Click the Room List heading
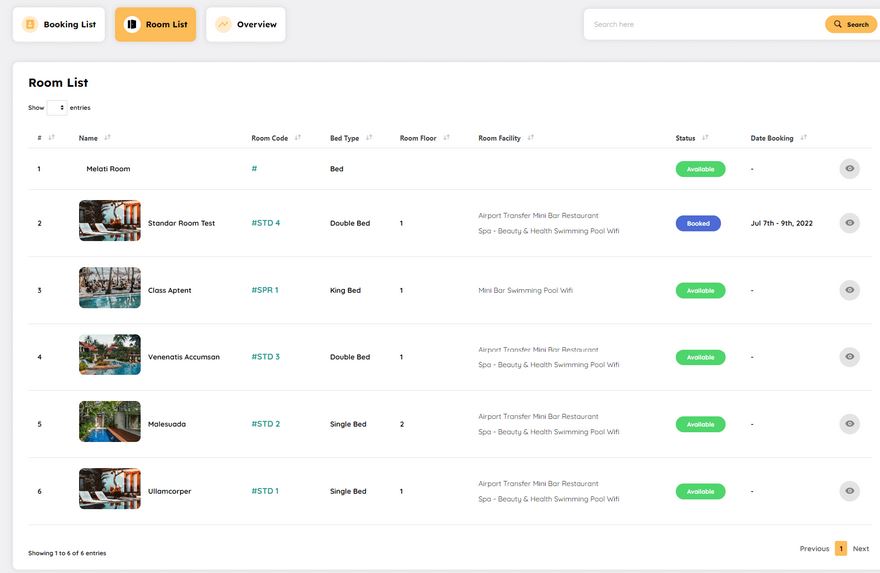This screenshot has height=573, width=880. tap(58, 83)
